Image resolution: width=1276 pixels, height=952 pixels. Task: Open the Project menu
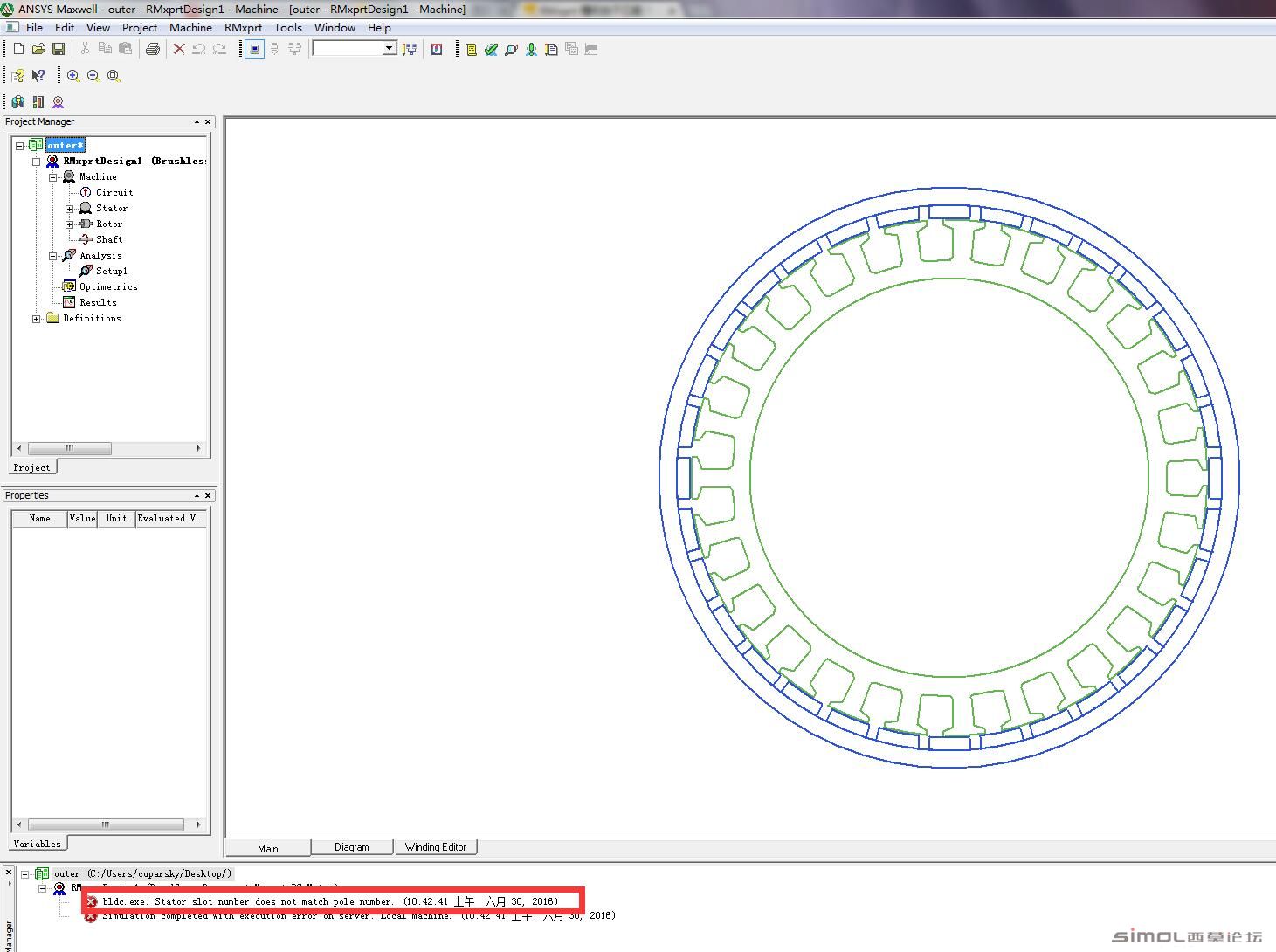coord(140,28)
